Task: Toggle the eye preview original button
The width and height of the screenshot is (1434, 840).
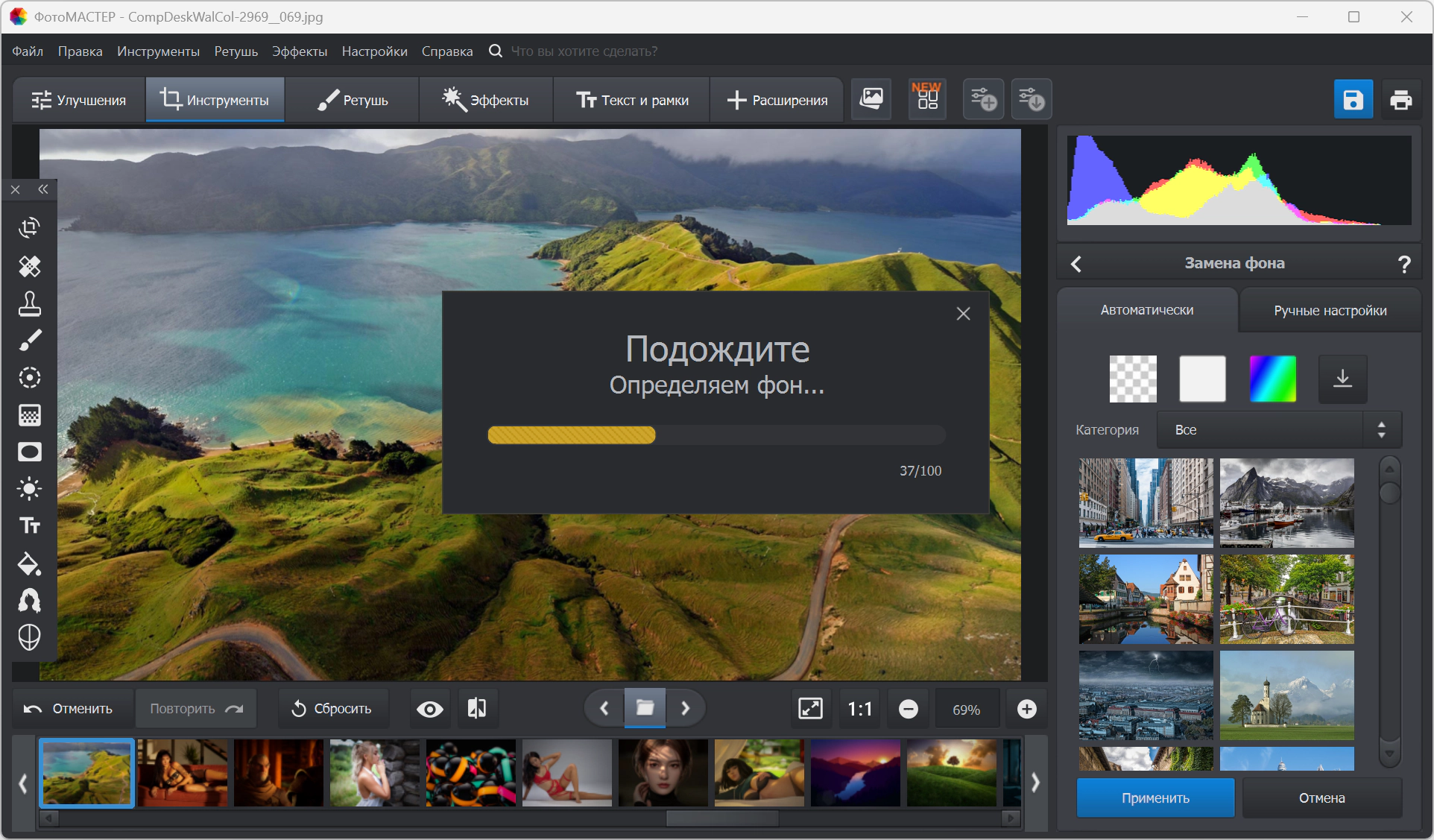Action: click(x=429, y=709)
